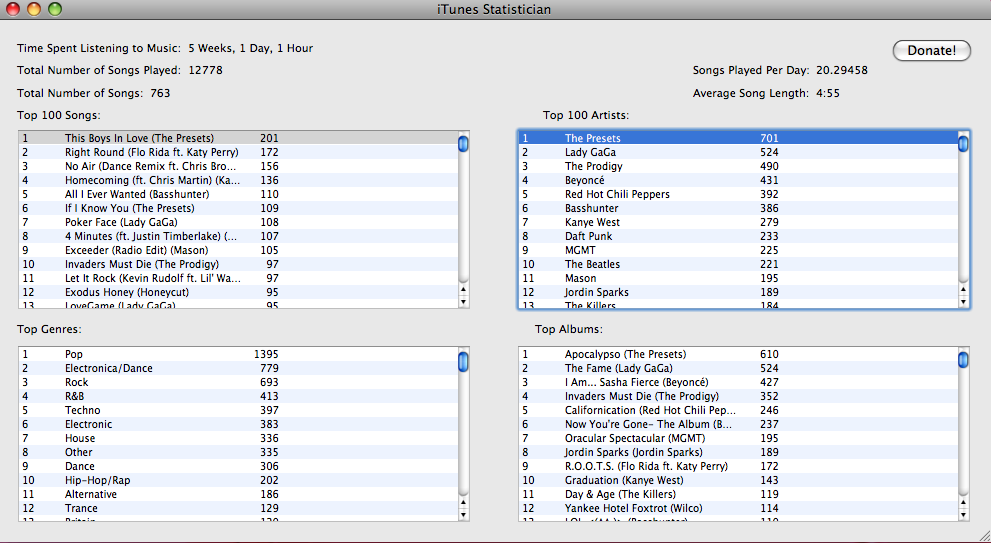Click Top Genres scrollbar thumb
This screenshot has height=543, width=991.
point(463,361)
